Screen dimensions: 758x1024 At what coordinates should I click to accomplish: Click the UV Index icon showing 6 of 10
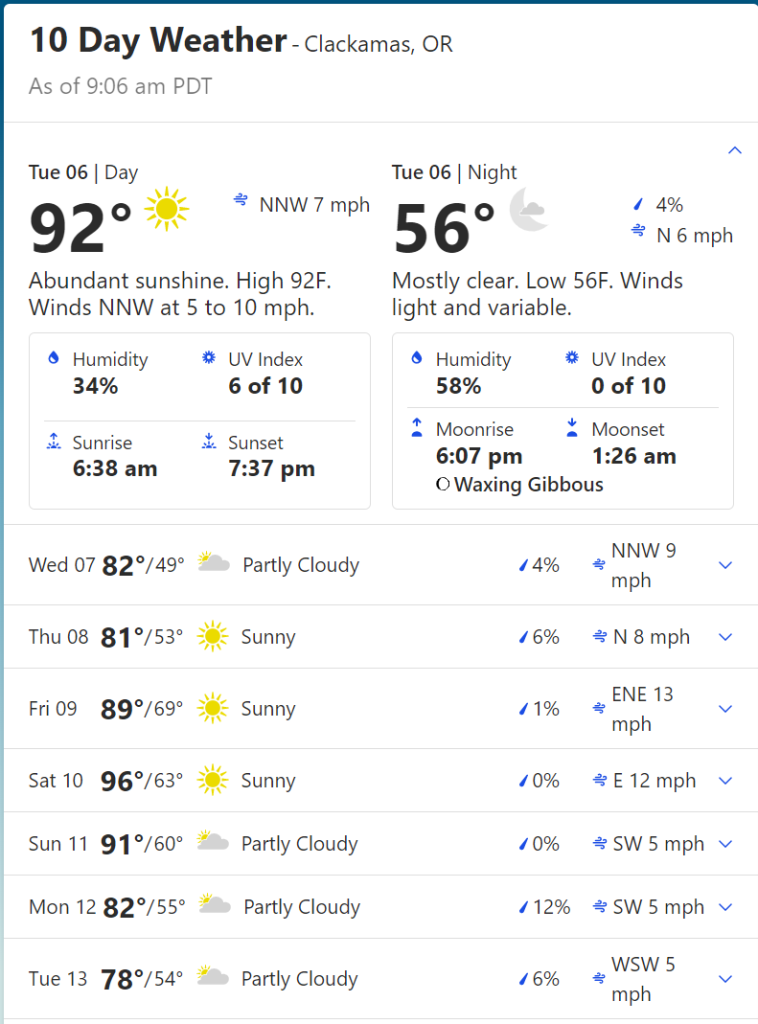(x=209, y=359)
